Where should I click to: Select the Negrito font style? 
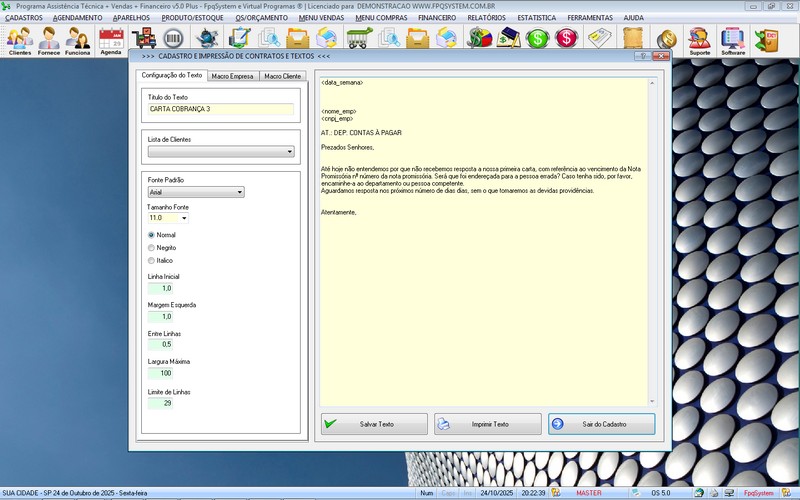click(162, 248)
